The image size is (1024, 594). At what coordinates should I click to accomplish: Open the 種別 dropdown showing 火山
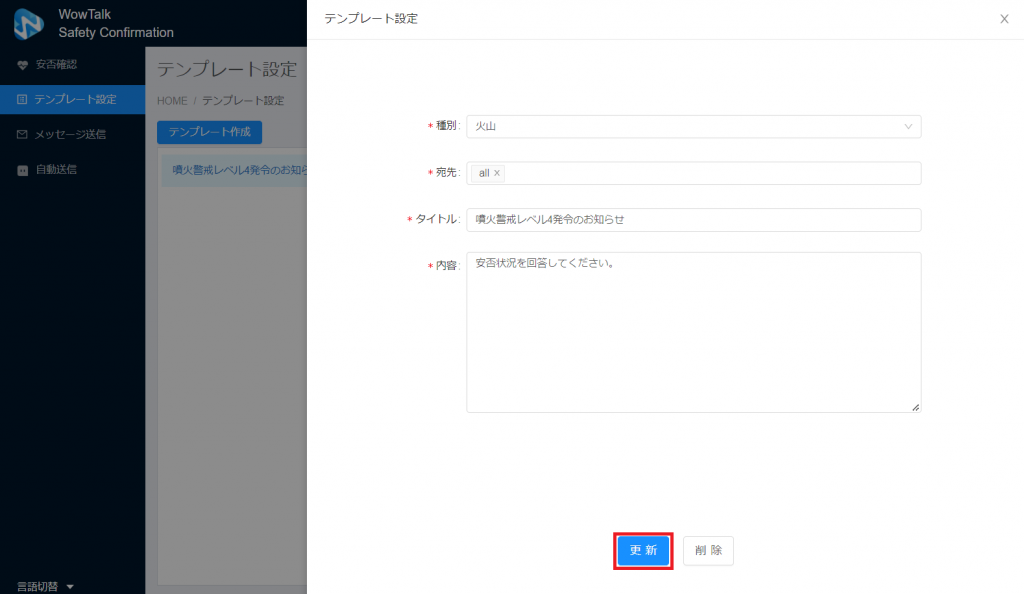[x=694, y=127]
